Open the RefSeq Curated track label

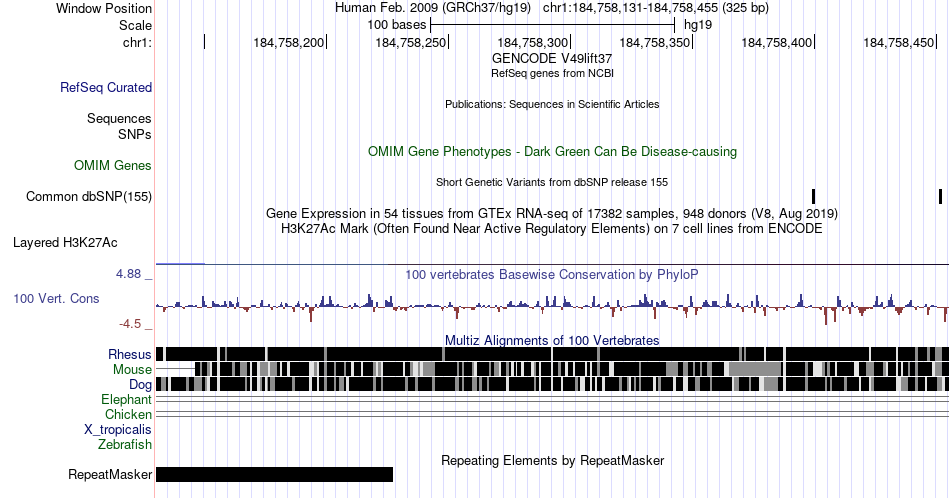pos(106,87)
